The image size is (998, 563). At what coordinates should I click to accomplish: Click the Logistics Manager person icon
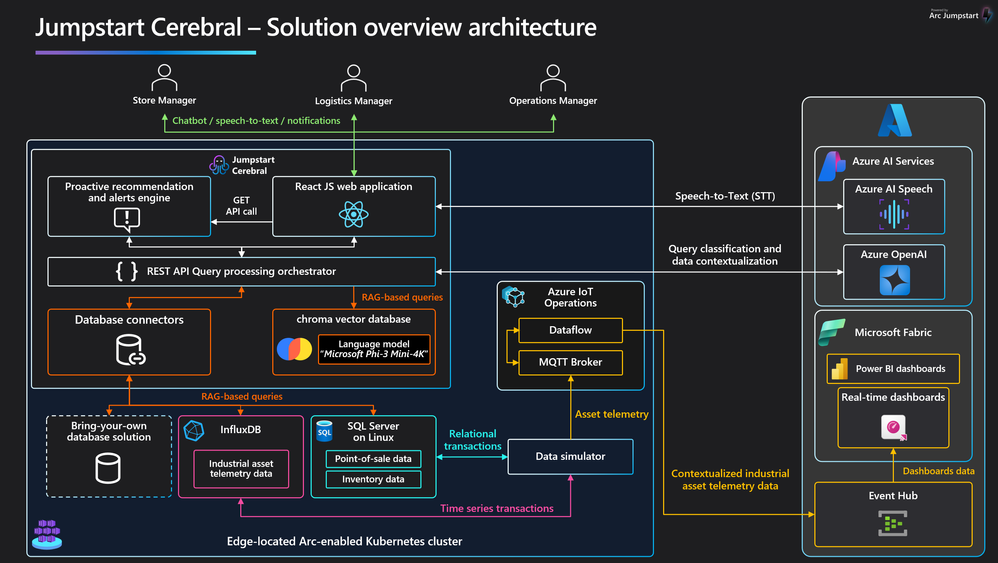[x=353, y=78]
